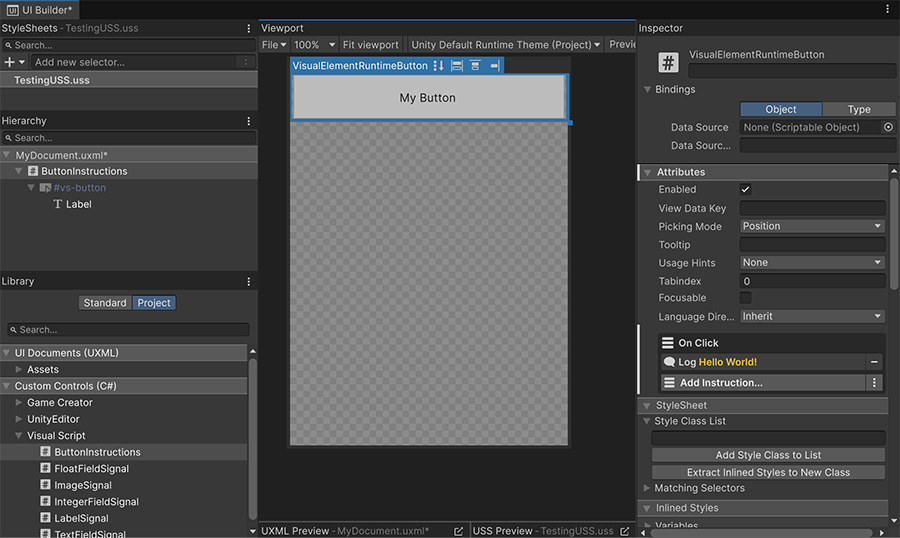This screenshot has height=538, width=900.
Task: Click the flex direction arrows icon in viewport header
Action: (x=439, y=65)
